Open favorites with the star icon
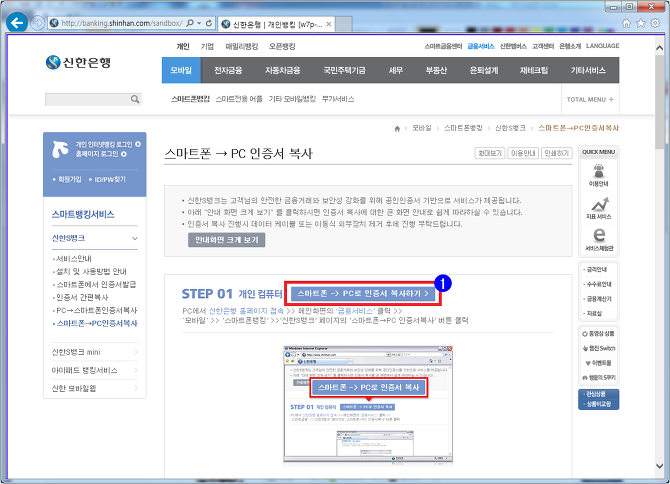This screenshot has width=670, height=484. point(641,23)
